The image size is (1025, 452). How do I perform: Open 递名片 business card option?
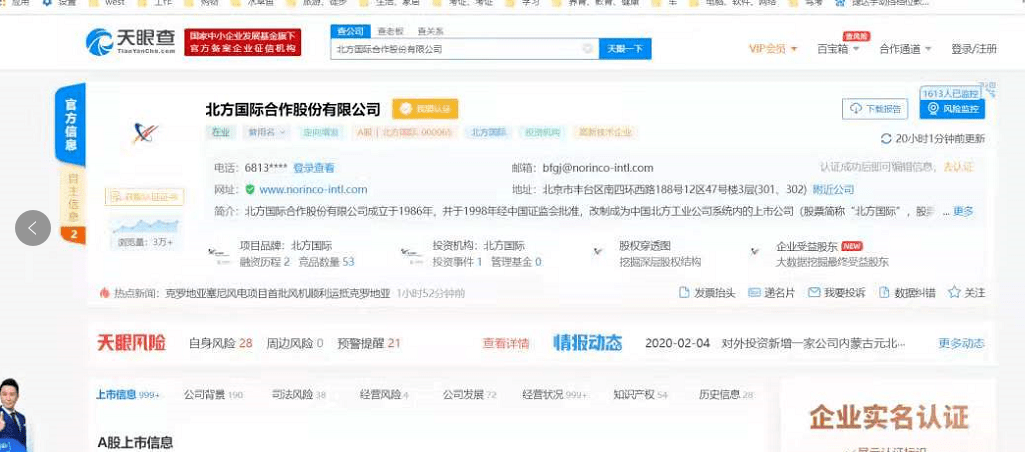(755, 293)
